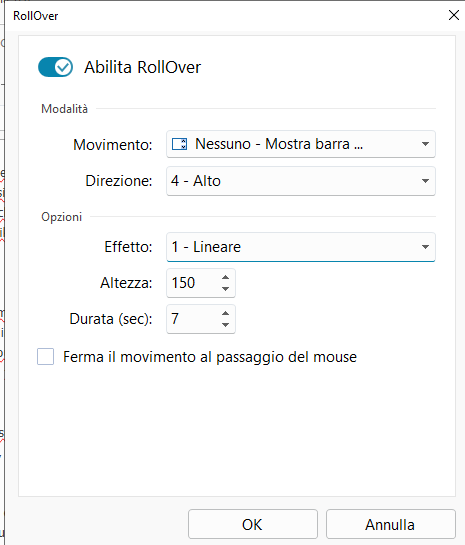Enable Ferma il movimento al passaggio del mouse checkbox
The height and width of the screenshot is (545, 465).
point(46,357)
